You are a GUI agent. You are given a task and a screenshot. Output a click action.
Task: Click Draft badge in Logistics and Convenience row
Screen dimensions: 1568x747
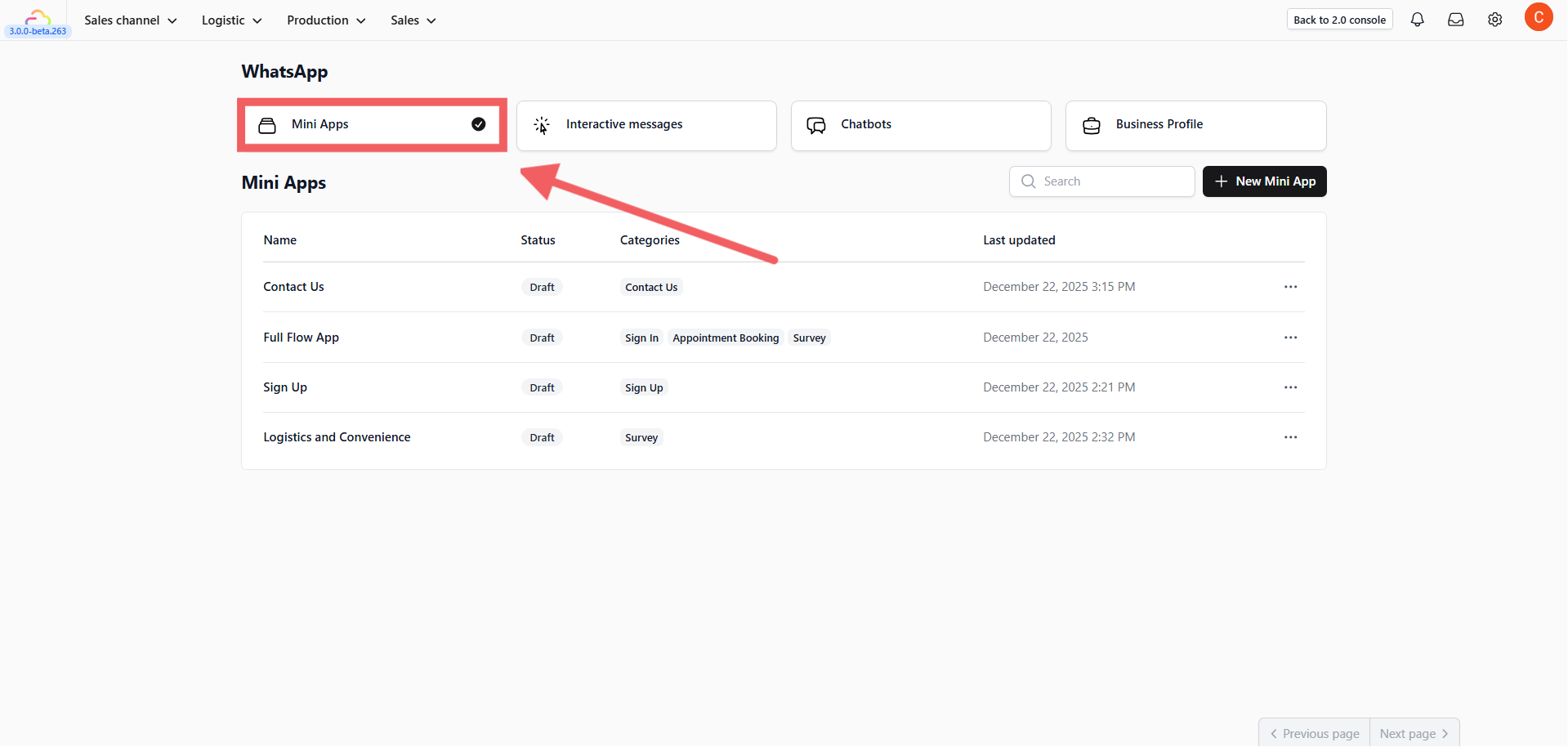coord(542,438)
